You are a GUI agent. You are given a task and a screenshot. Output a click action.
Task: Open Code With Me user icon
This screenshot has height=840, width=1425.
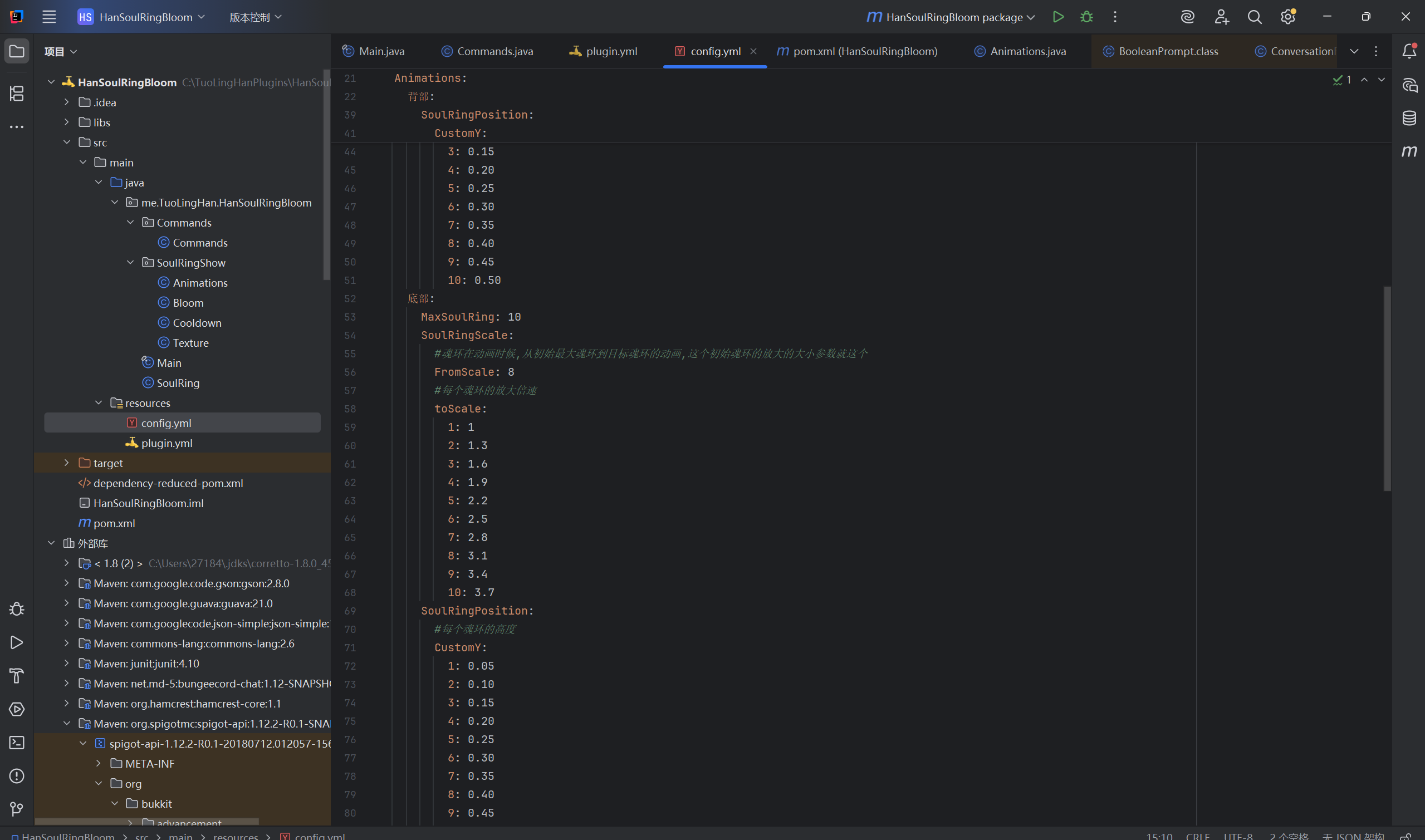coord(1221,17)
